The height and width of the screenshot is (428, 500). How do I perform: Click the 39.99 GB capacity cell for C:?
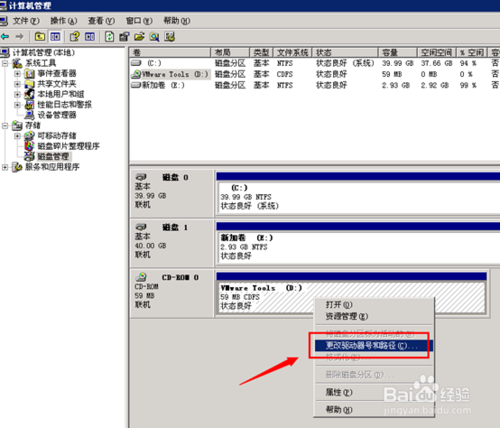tap(397, 63)
